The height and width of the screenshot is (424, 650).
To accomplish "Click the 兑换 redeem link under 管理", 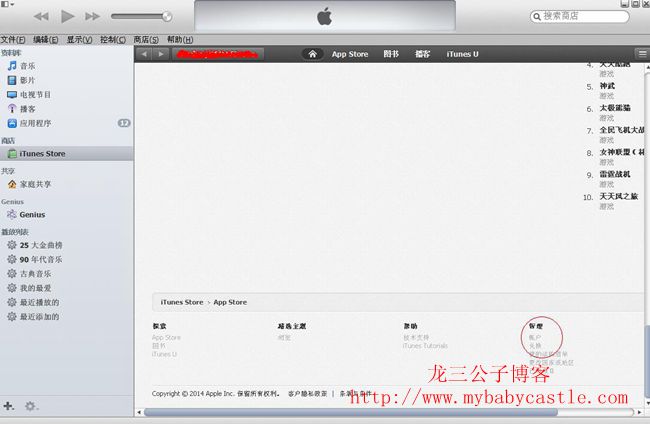I will (535, 346).
